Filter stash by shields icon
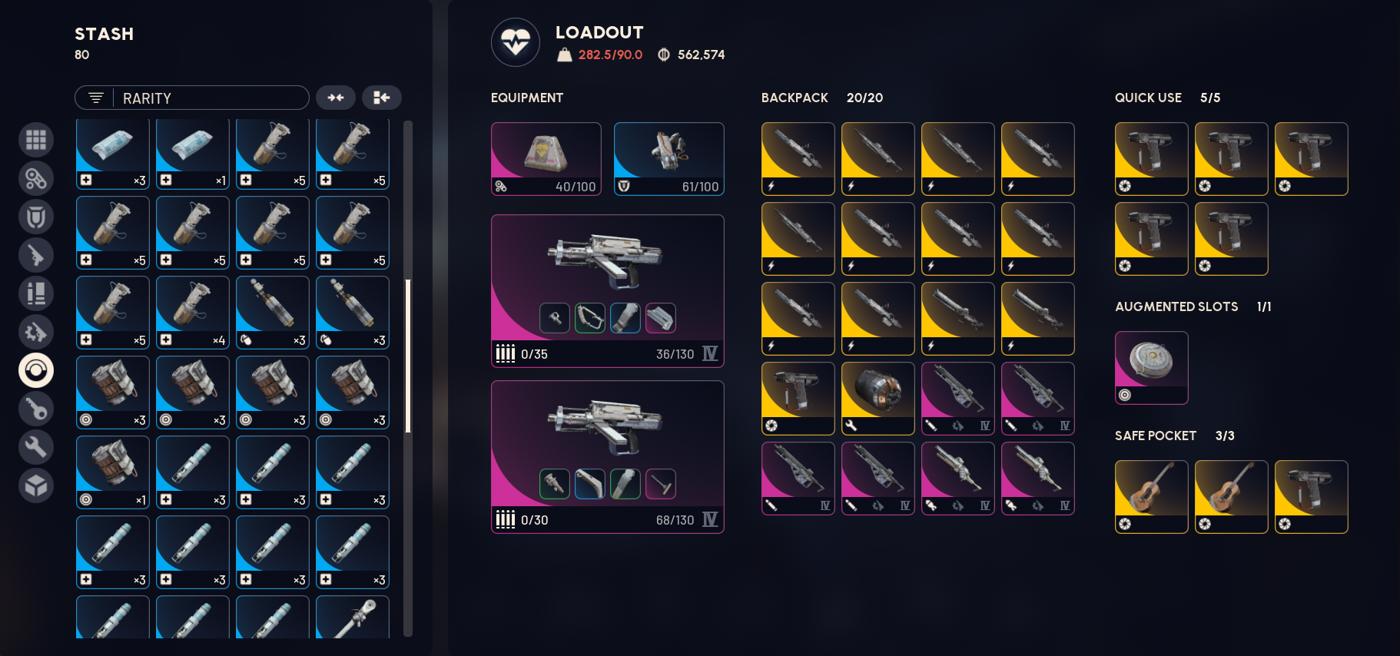 pyautogui.click(x=36, y=217)
